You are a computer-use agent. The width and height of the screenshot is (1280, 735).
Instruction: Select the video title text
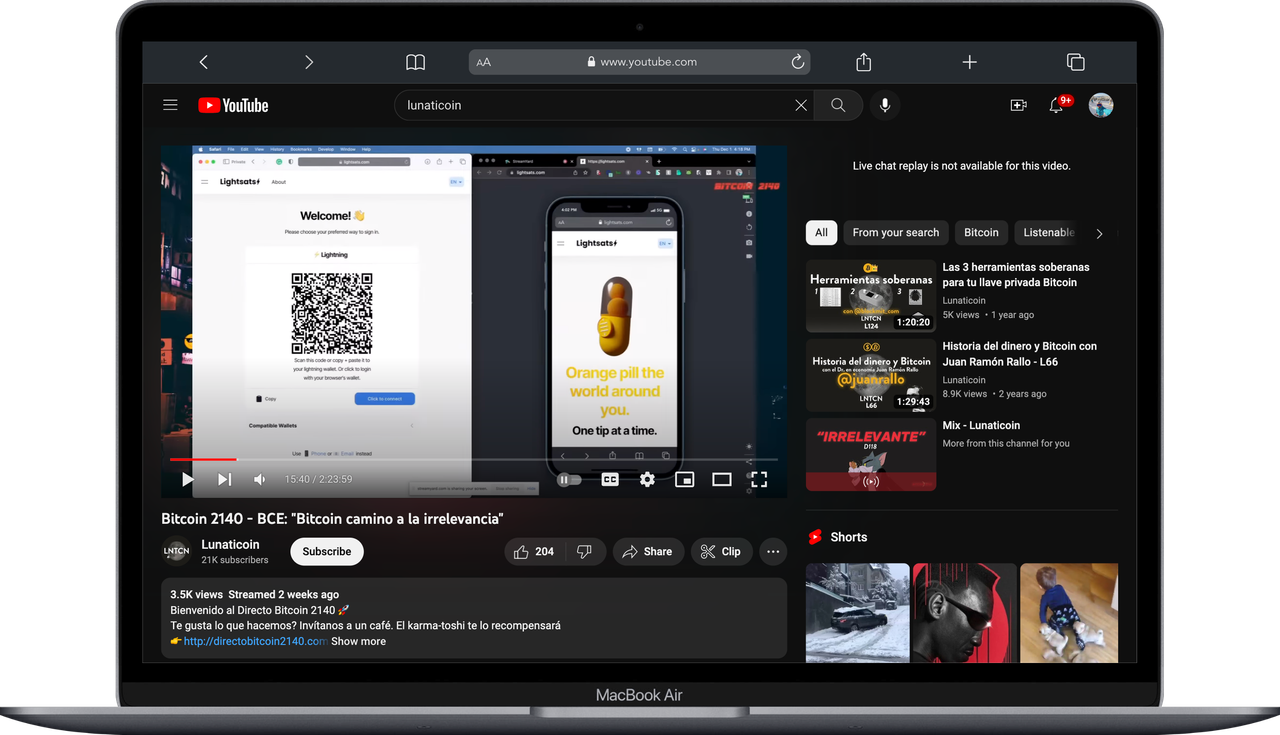click(x=332, y=519)
